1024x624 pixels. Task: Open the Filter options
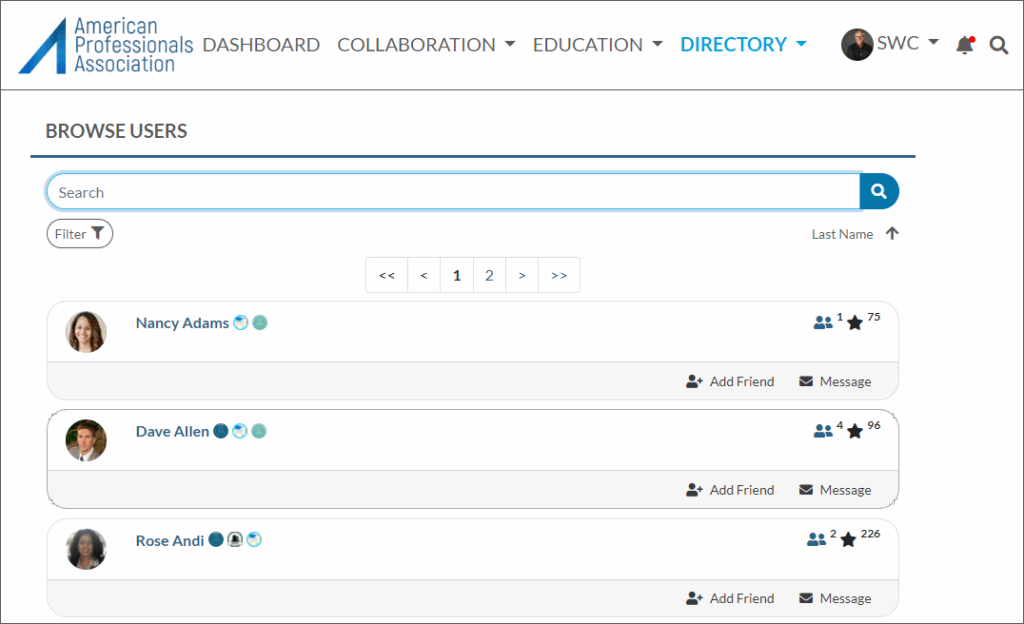coord(79,234)
